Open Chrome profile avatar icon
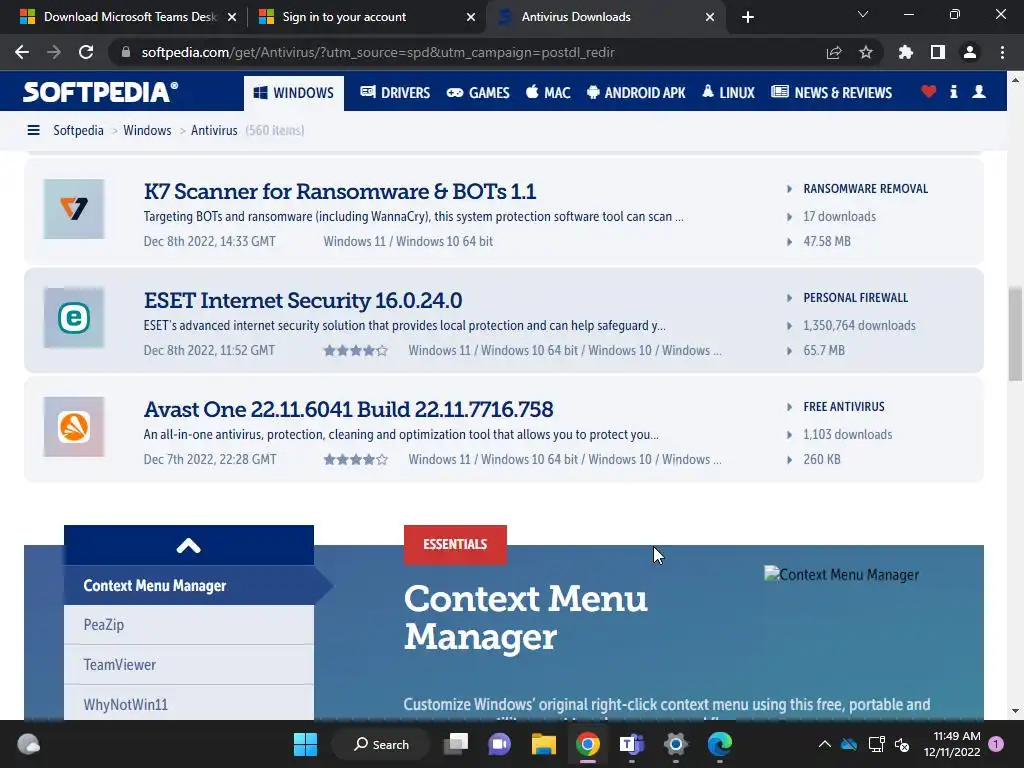Viewport: 1024px width, 768px height. (970, 52)
